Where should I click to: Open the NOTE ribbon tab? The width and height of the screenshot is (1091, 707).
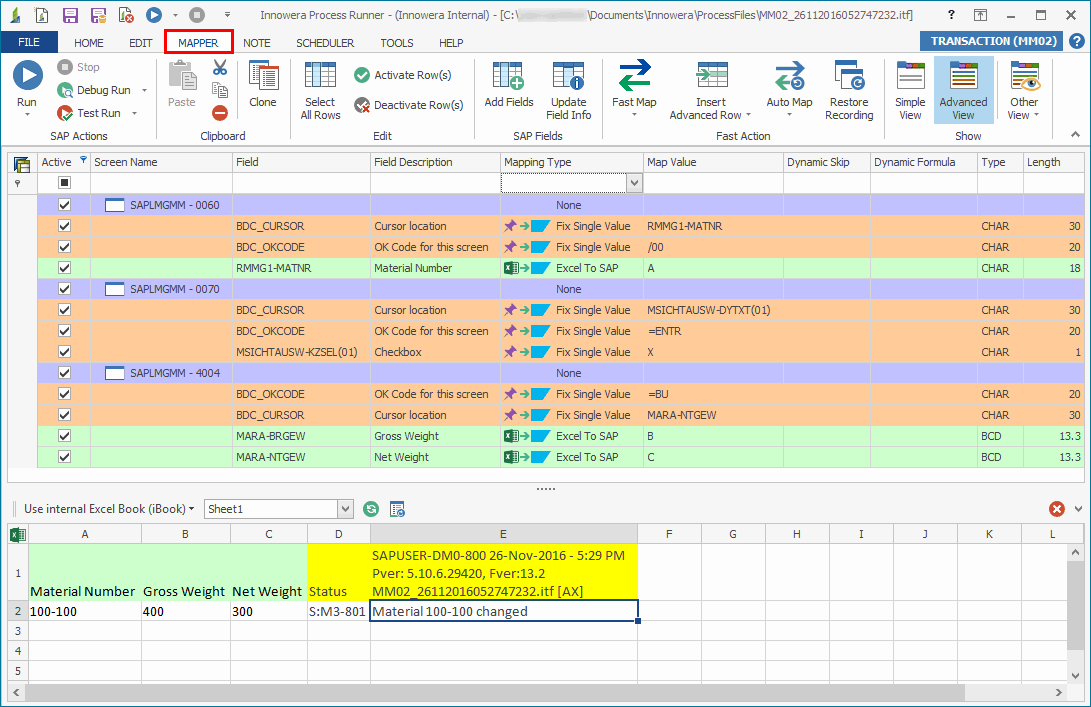(x=257, y=43)
